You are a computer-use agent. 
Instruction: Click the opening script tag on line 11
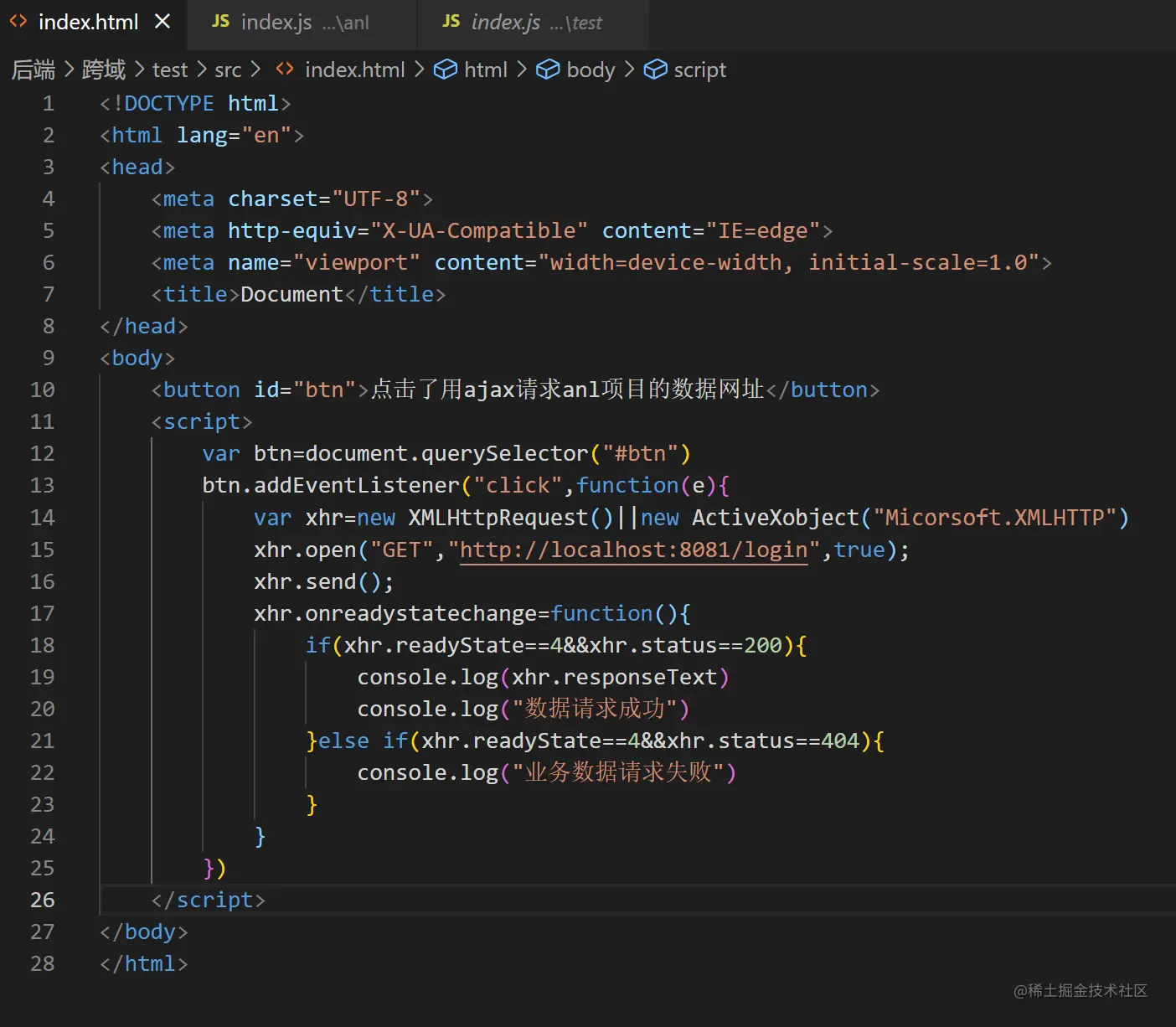[202, 421]
